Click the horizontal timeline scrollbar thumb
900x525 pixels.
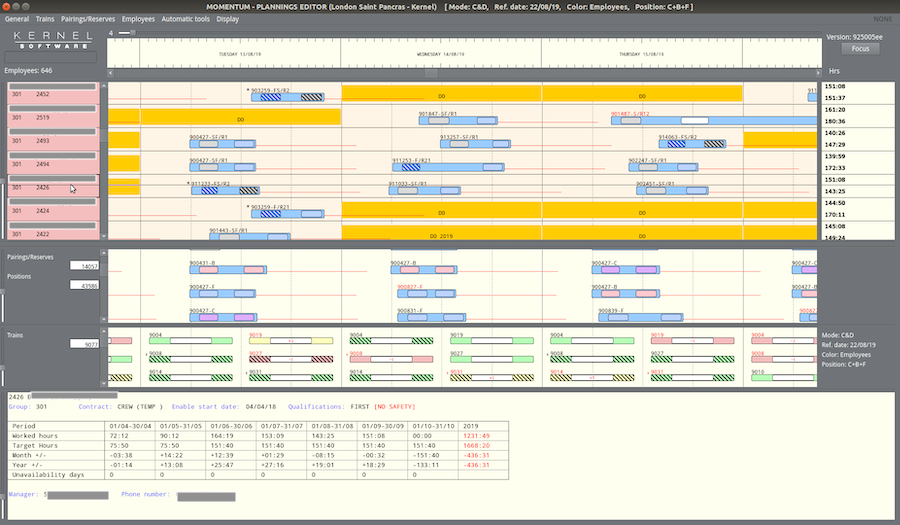[x=431, y=73]
